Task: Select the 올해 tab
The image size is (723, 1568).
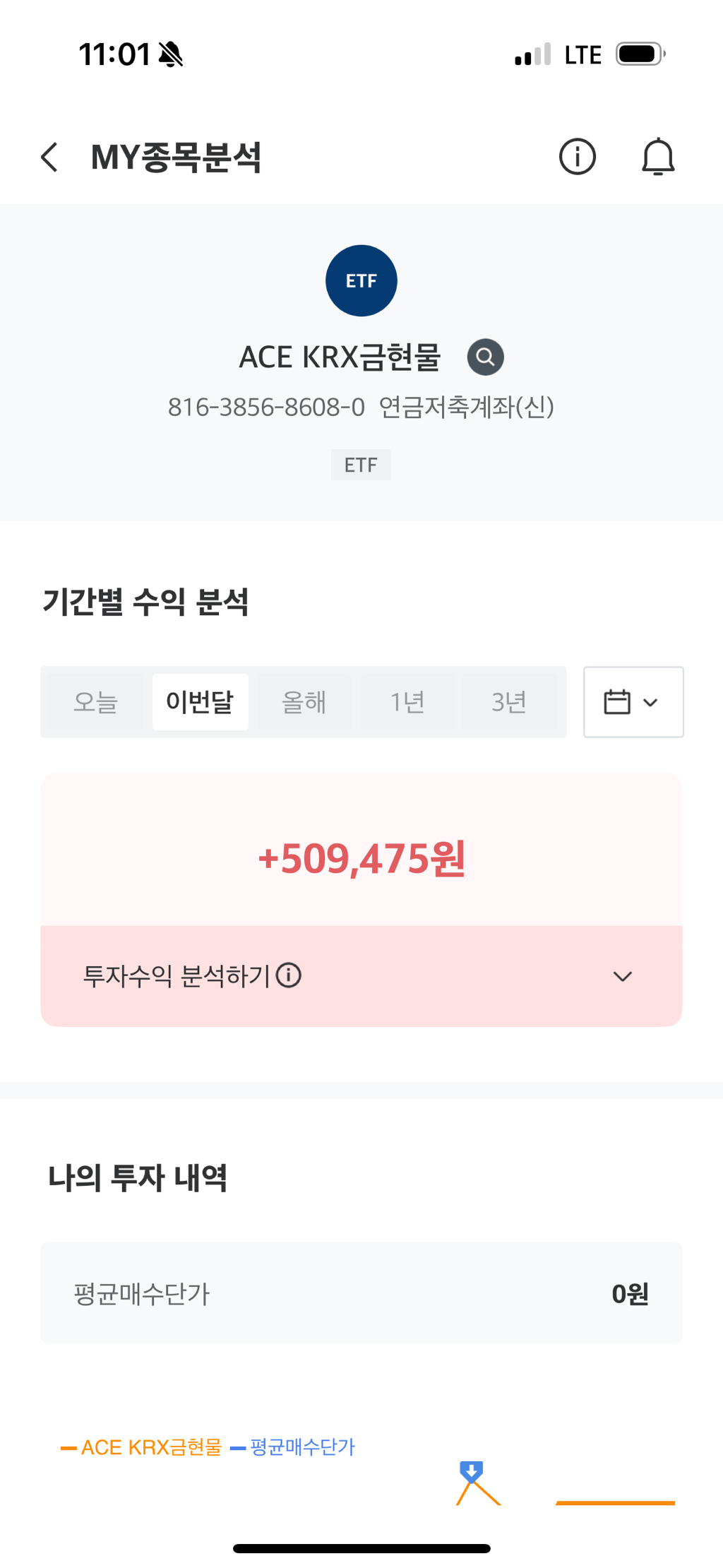Action: tap(304, 701)
